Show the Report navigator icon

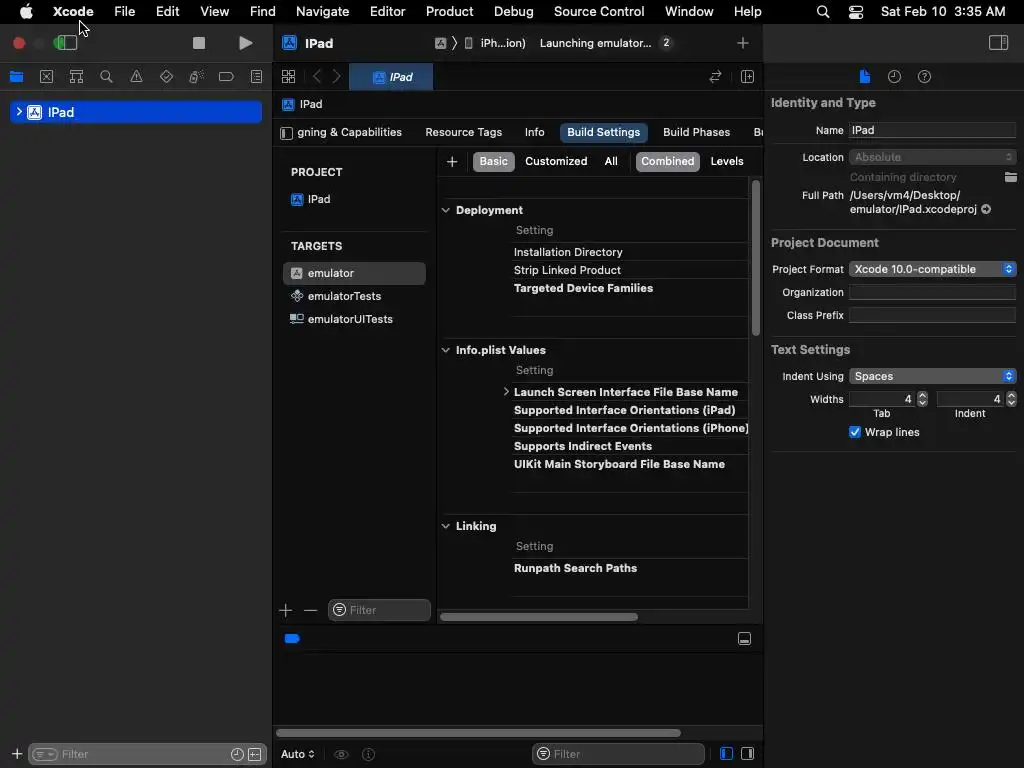pos(257,76)
